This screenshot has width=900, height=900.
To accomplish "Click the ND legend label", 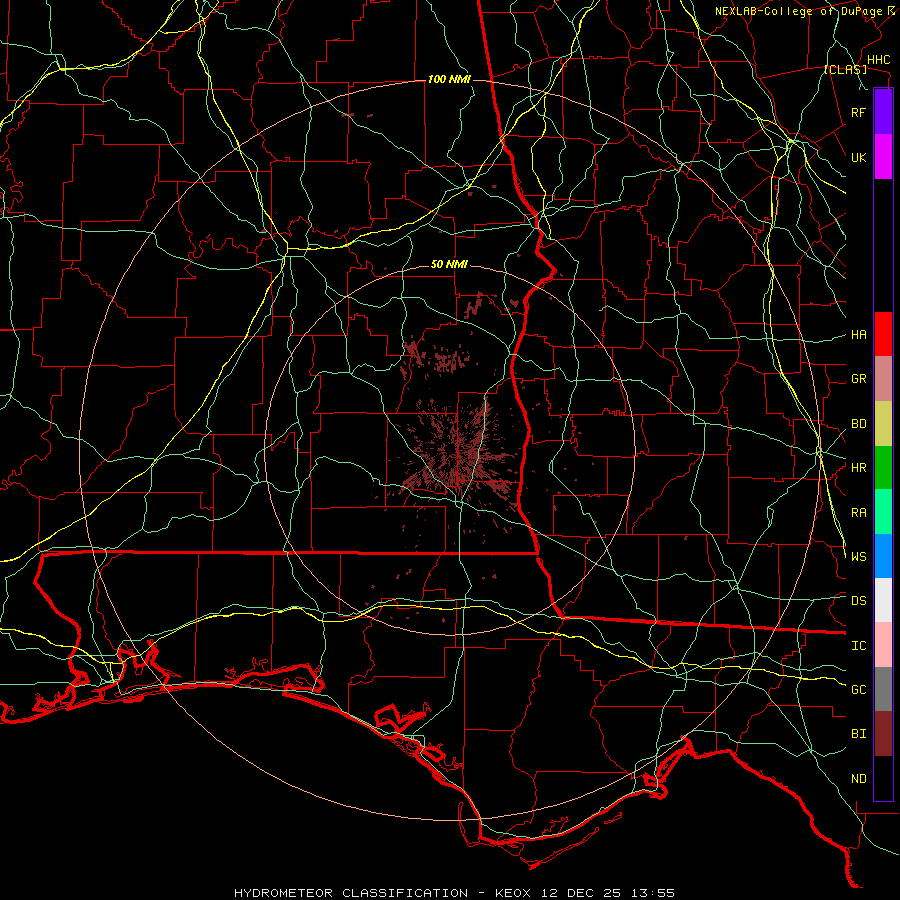I will pos(859,779).
